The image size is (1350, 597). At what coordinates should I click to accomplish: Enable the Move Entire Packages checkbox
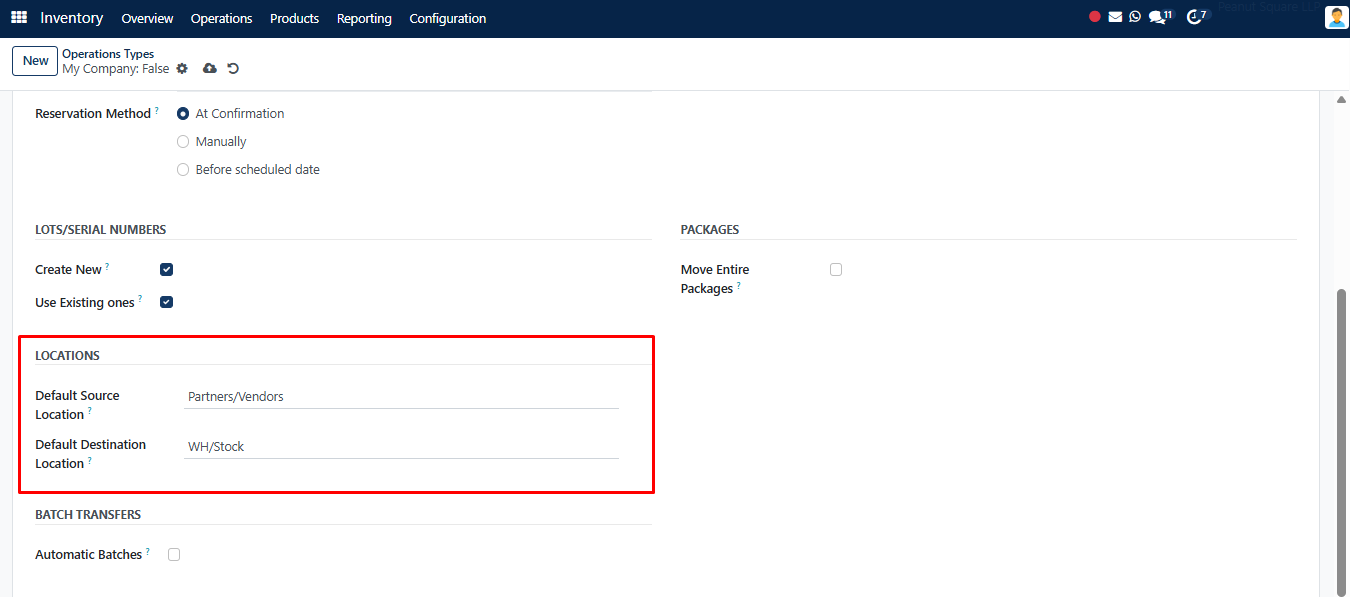[836, 270]
